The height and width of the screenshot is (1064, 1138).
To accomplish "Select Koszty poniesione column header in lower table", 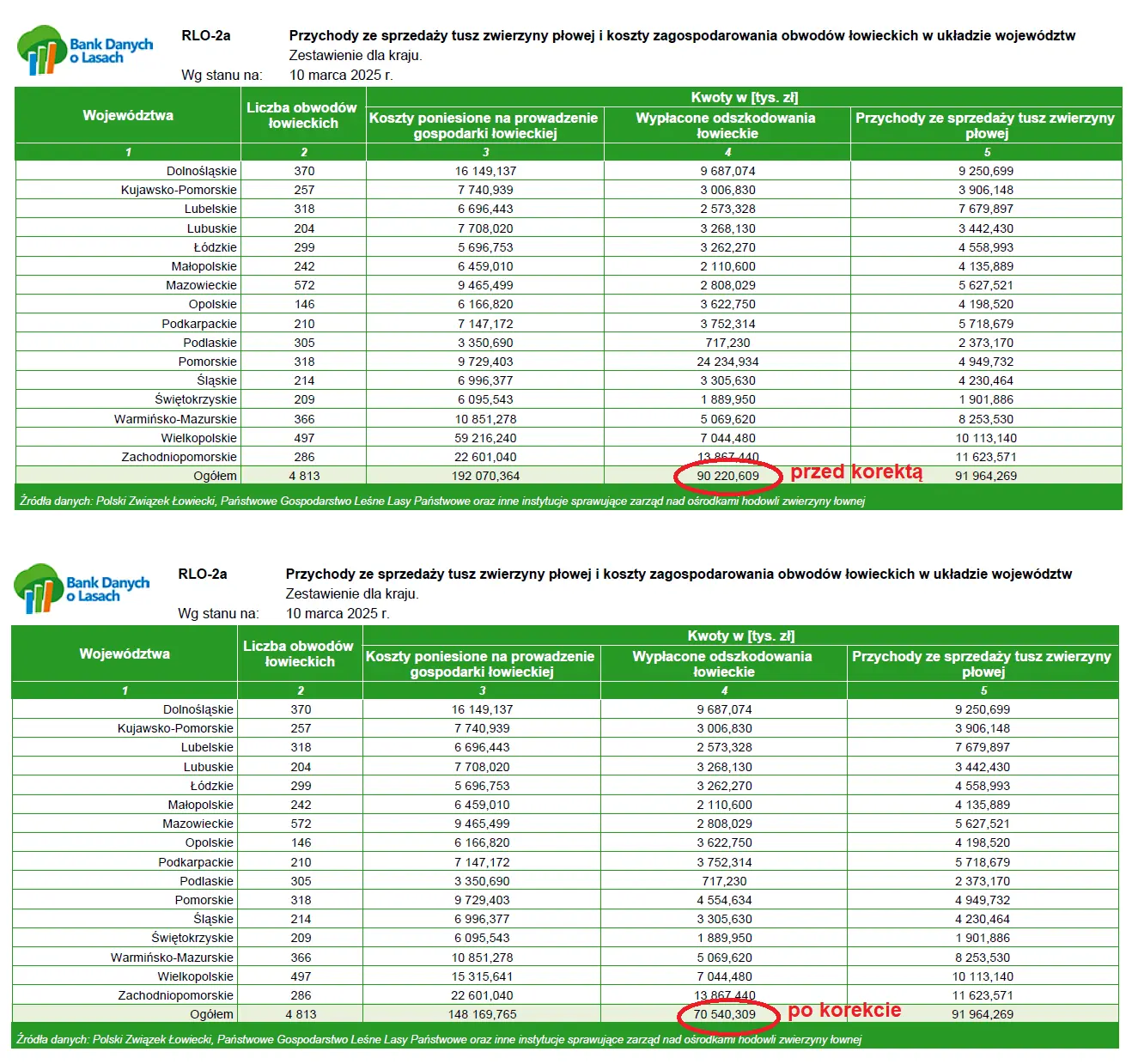I will tap(481, 664).
